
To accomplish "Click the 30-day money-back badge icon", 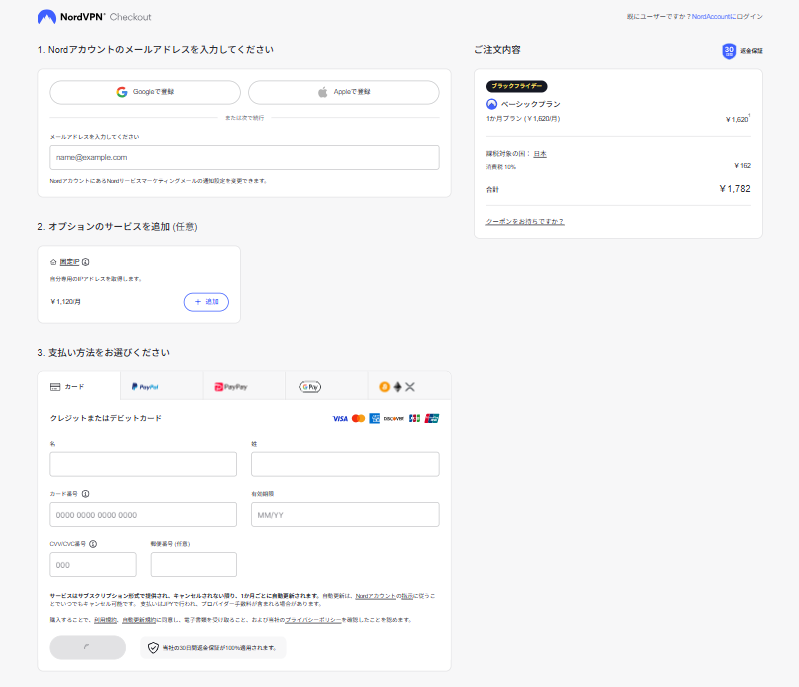I will click(x=729, y=50).
